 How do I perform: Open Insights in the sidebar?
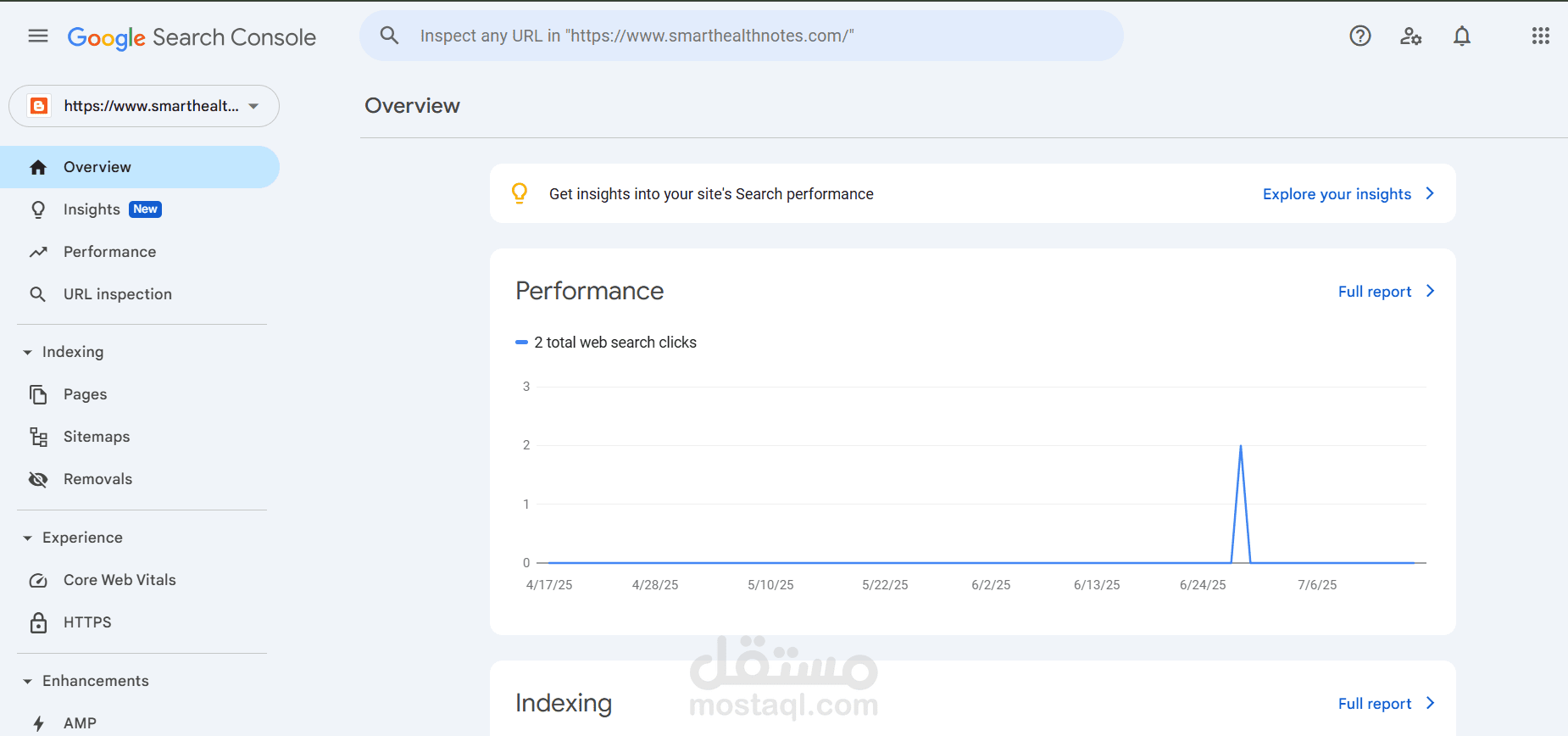click(x=140, y=209)
